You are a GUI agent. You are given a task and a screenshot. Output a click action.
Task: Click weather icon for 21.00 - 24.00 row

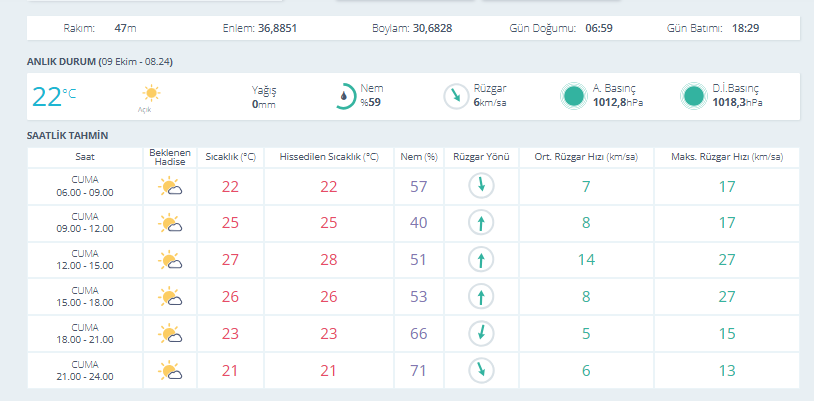click(170, 371)
